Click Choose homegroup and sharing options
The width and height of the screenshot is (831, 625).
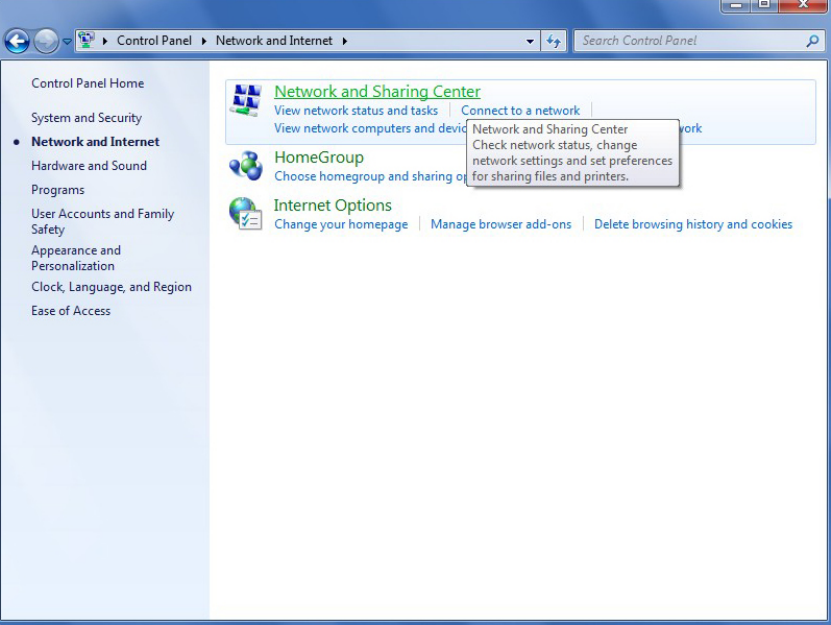[370, 176]
